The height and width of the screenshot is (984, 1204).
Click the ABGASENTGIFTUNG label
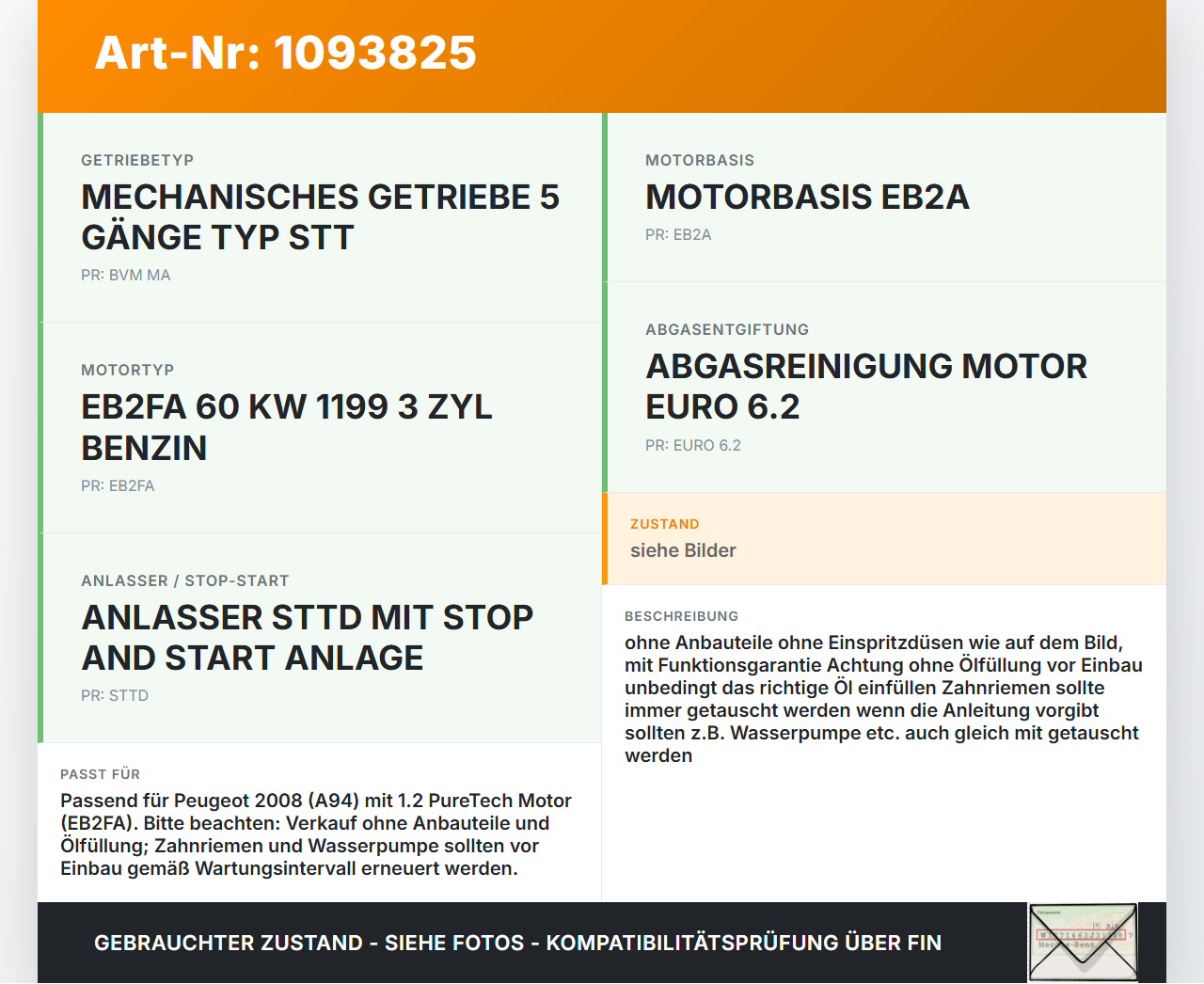[727, 329]
